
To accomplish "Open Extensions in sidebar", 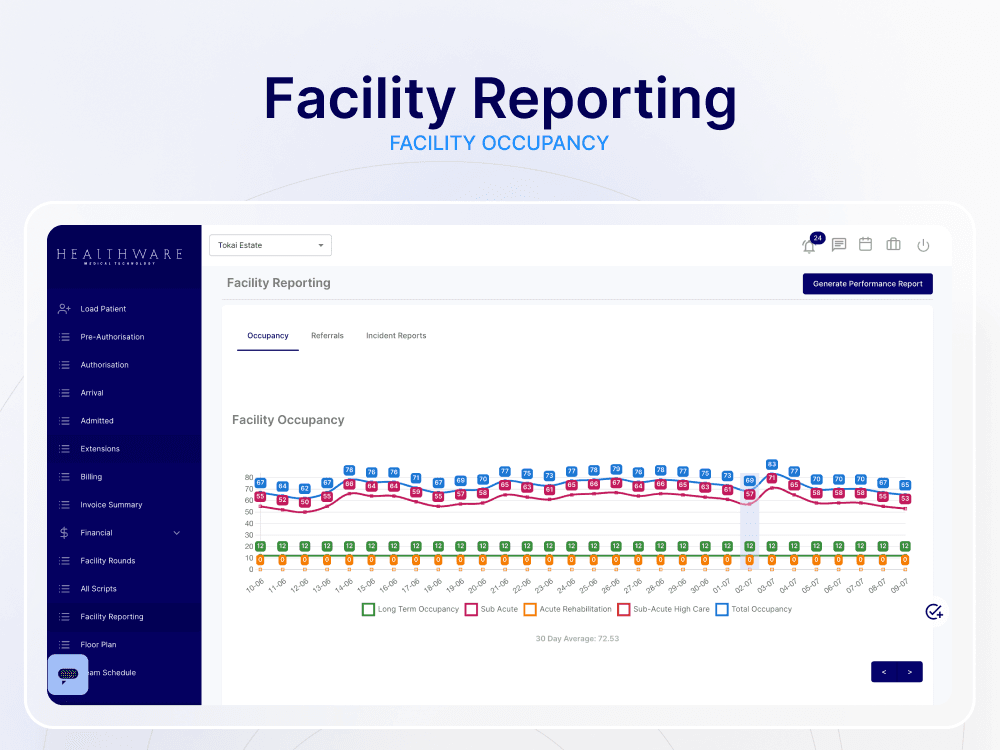I will (100, 449).
